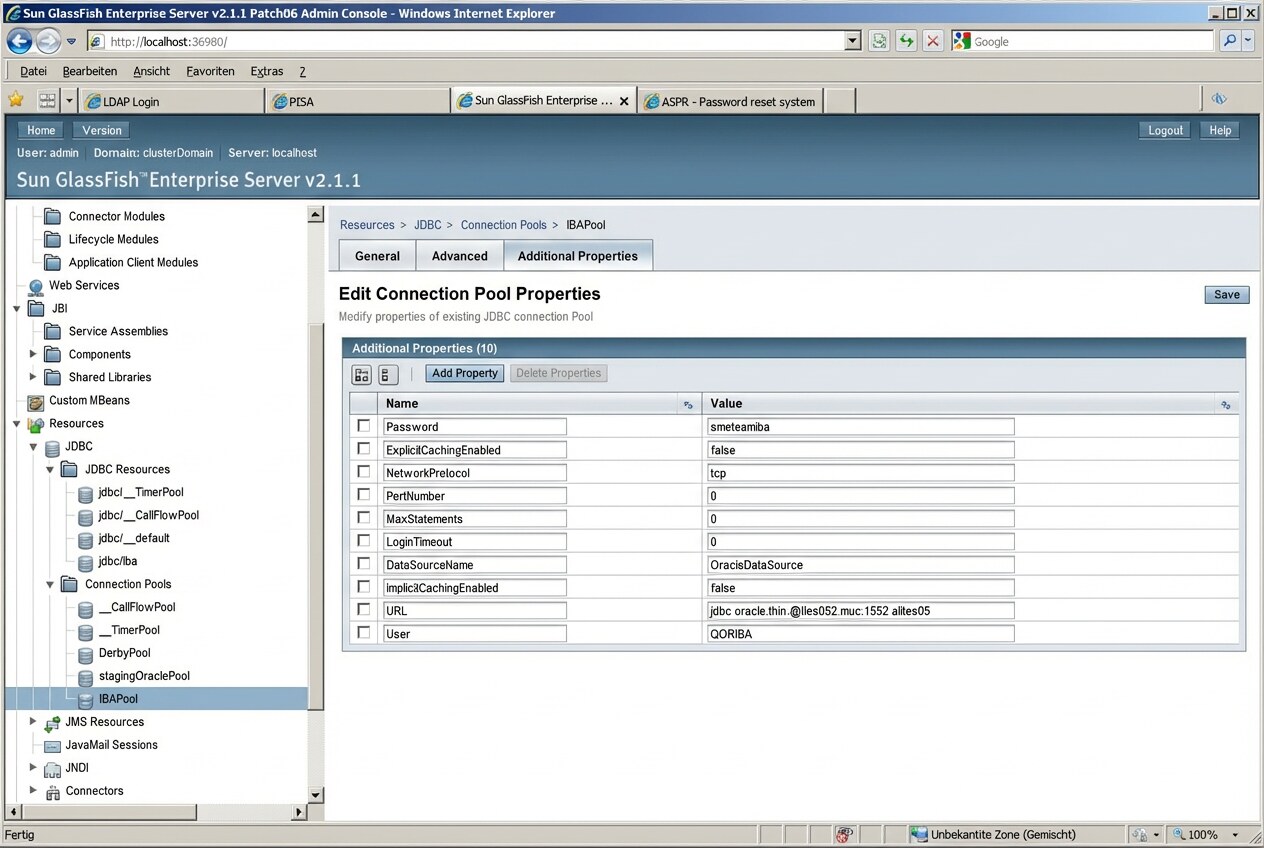Click the Home button in header
The image size is (1264, 848).
pyautogui.click(x=41, y=130)
